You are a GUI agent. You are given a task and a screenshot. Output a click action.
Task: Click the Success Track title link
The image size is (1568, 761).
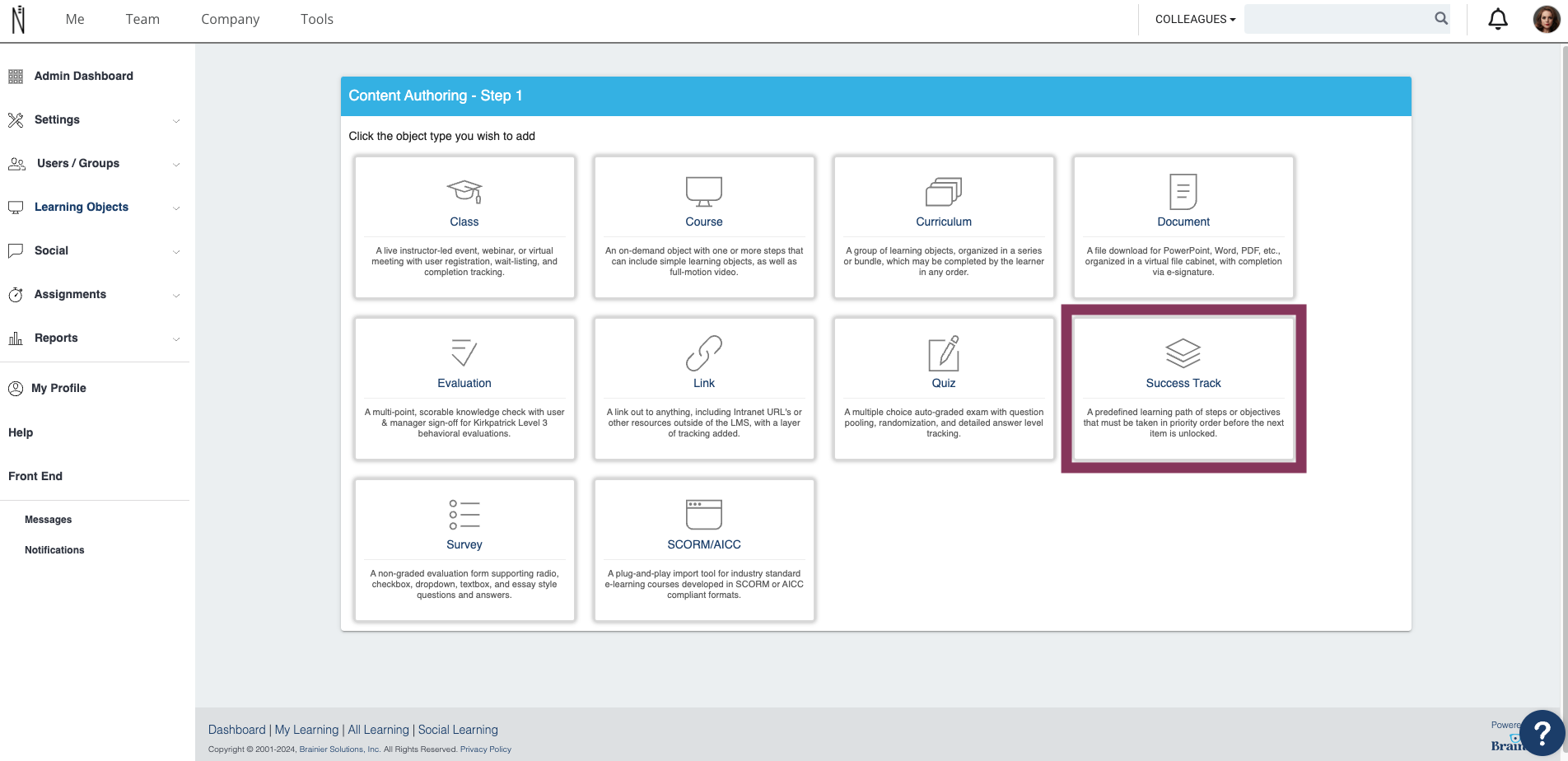coord(1183,383)
